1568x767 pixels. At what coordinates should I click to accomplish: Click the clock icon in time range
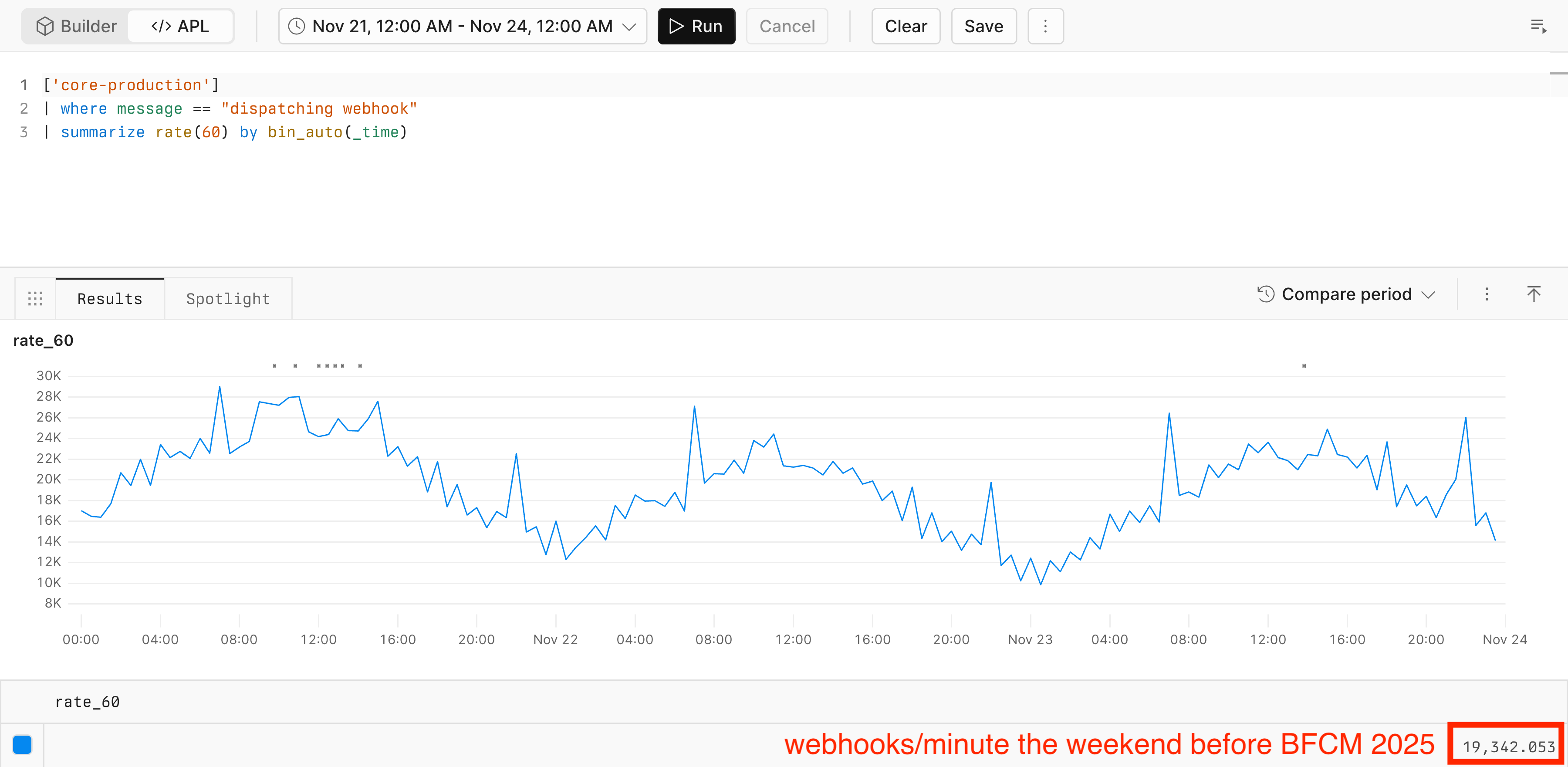tap(297, 26)
